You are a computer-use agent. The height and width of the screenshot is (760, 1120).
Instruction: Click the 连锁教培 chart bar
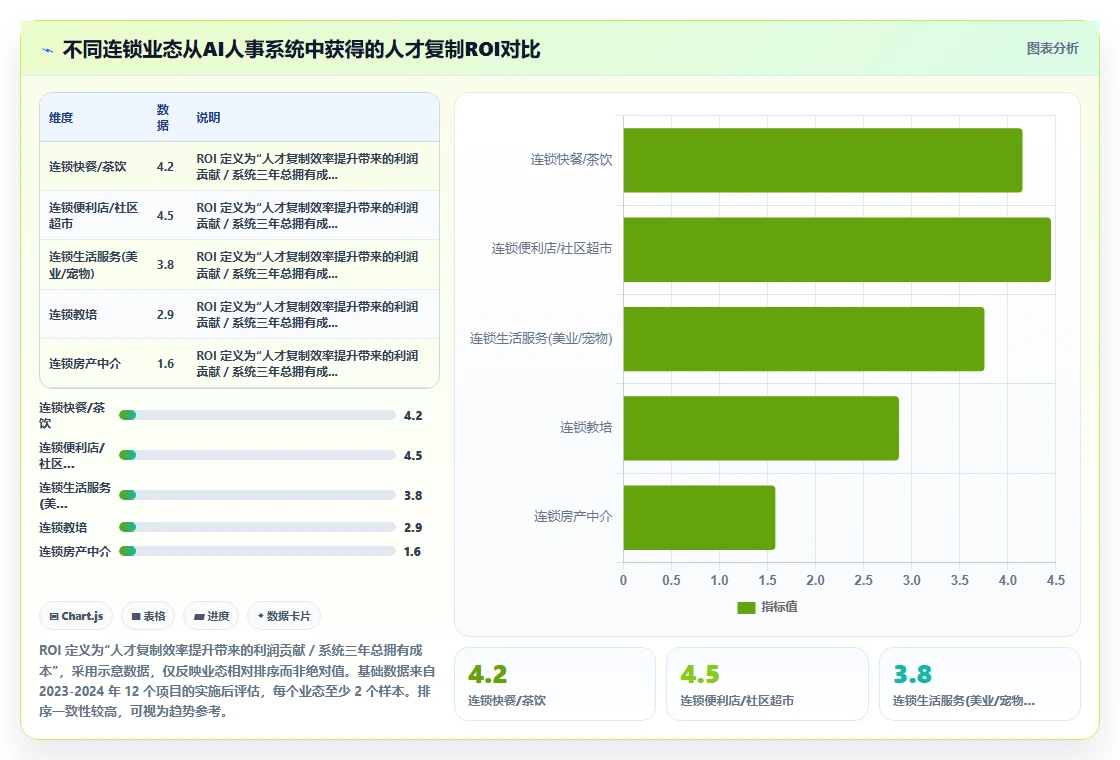[761, 428]
